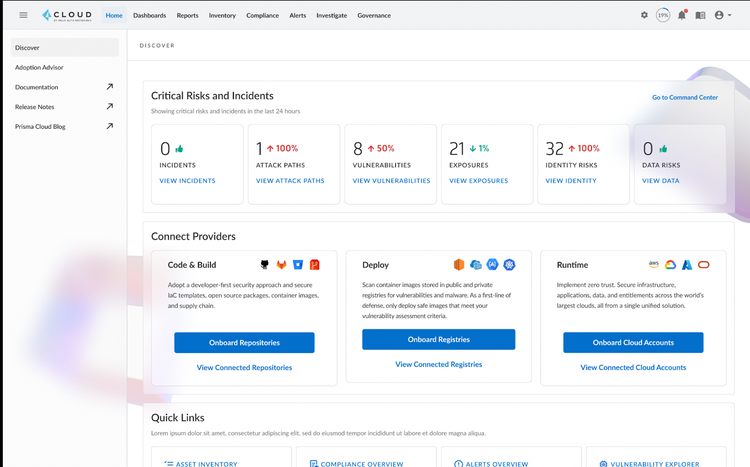Open the Investigate page
This screenshot has width=750, height=467.
[x=331, y=15]
